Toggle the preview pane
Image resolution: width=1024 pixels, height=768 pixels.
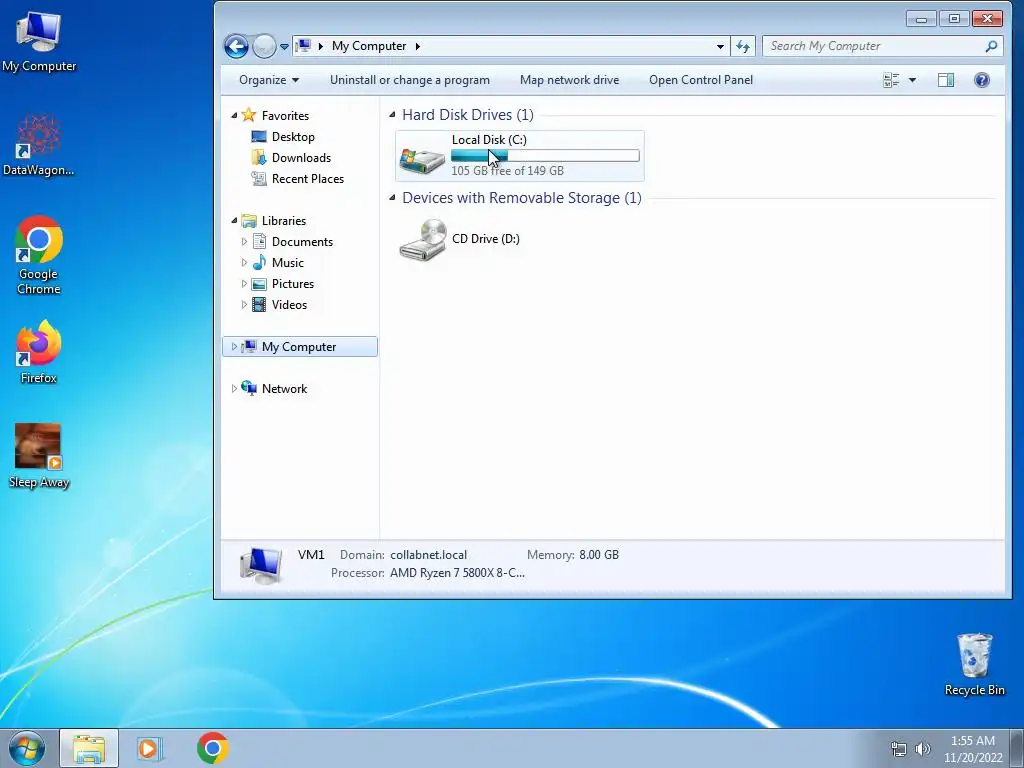[x=946, y=80]
